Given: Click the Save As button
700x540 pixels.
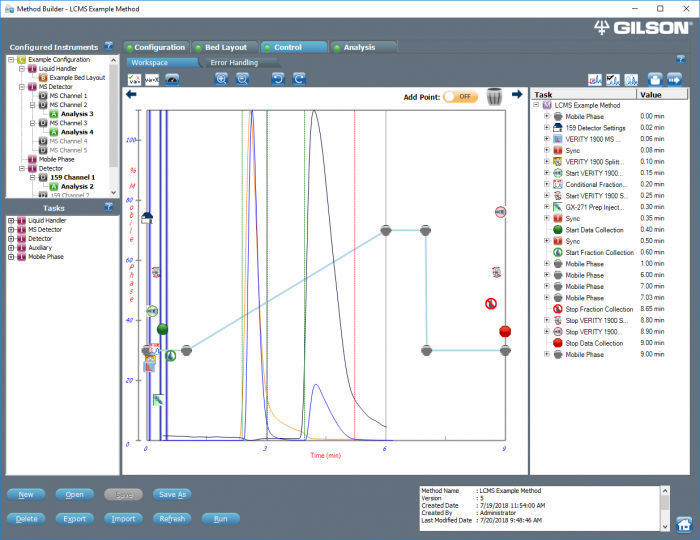Looking at the screenshot, I should [172, 494].
